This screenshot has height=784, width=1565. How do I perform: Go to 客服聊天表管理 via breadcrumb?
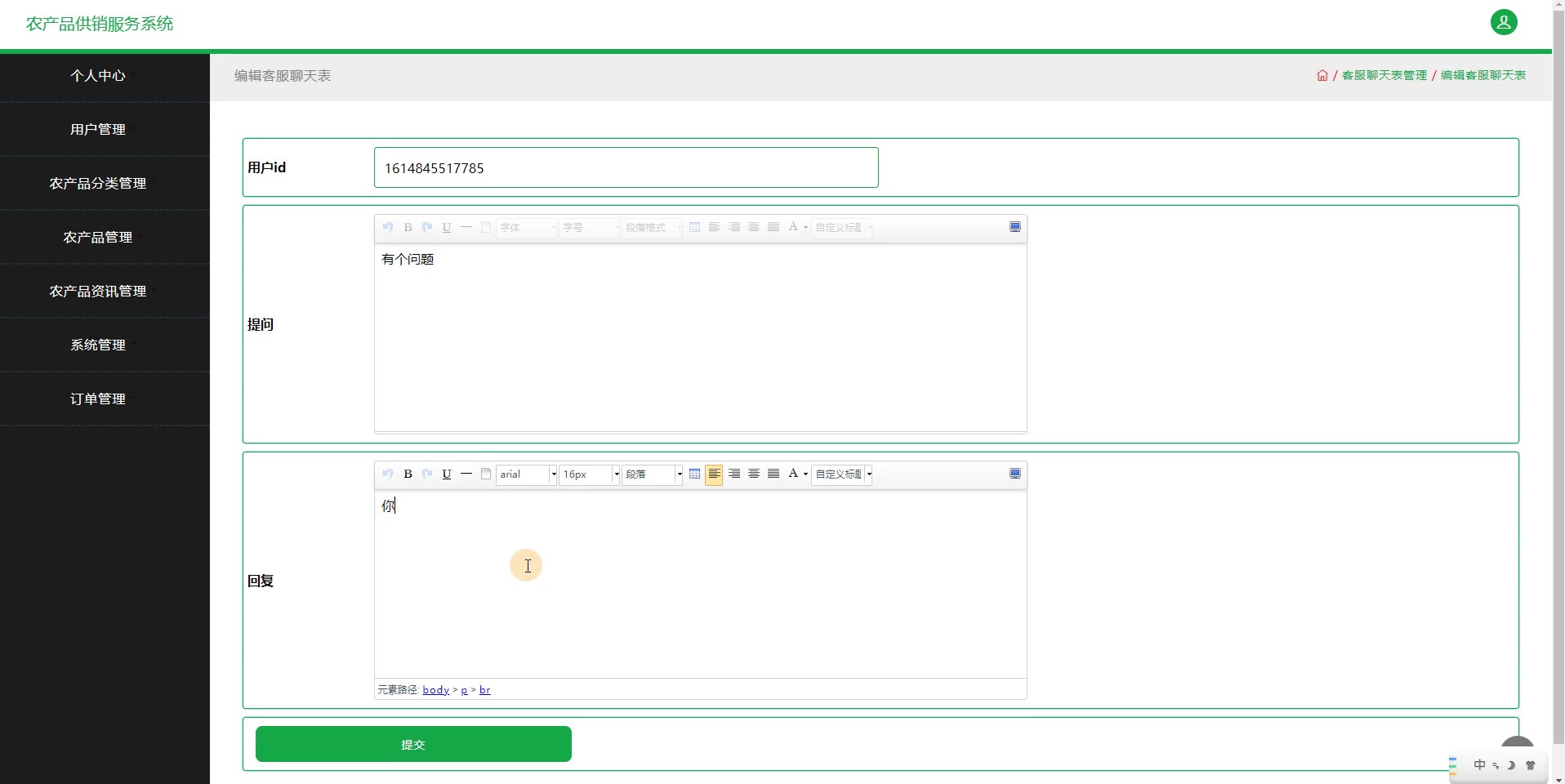(x=1384, y=75)
